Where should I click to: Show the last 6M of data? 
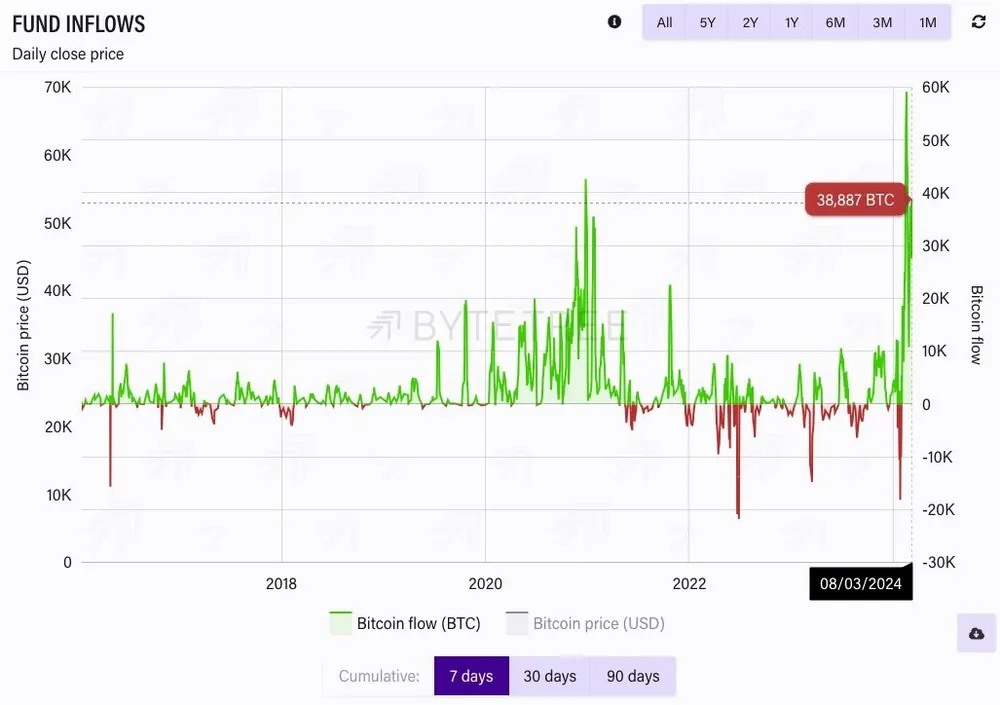click(835, 22)
